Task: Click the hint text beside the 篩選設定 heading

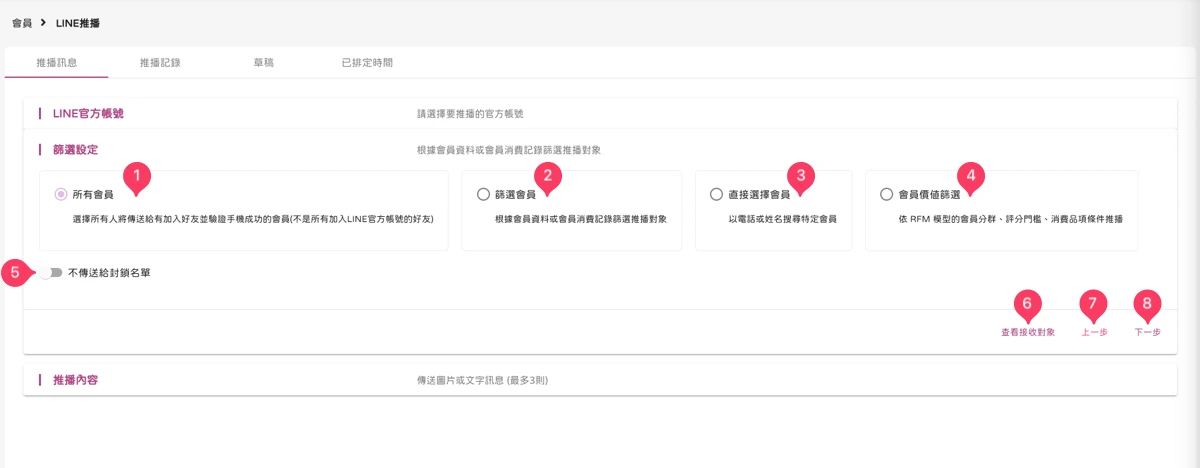Action: click(508, 149)
